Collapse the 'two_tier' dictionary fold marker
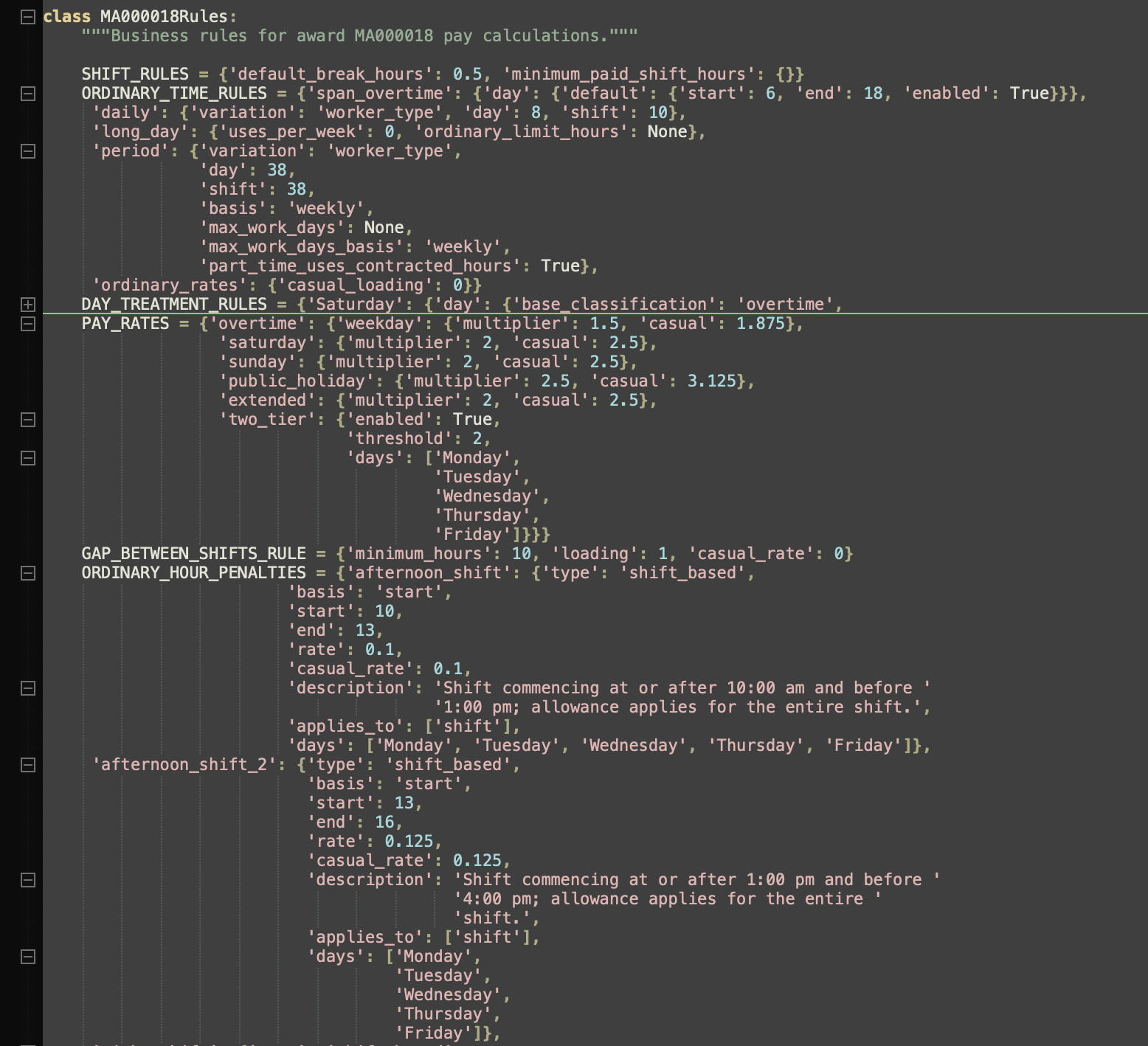1148x1046 pixels. [x=27, y=420]
